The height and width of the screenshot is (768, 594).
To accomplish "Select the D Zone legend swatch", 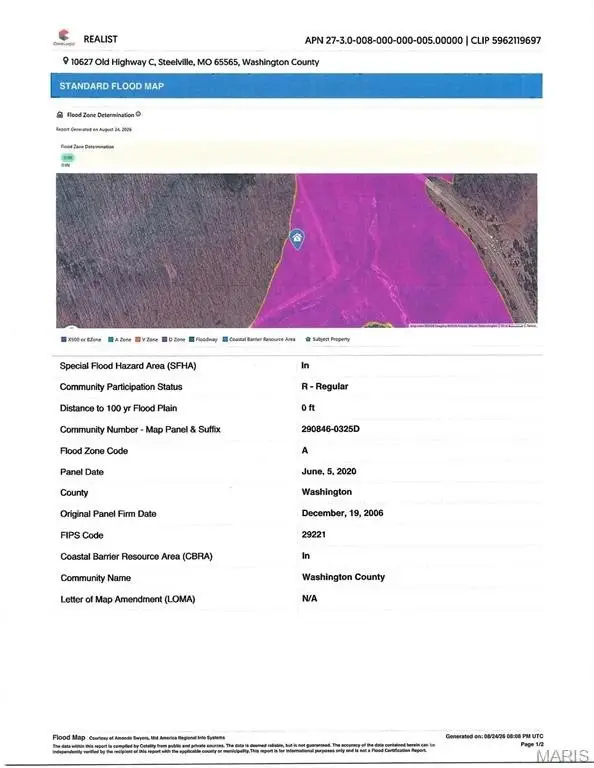I will (165, 339).
